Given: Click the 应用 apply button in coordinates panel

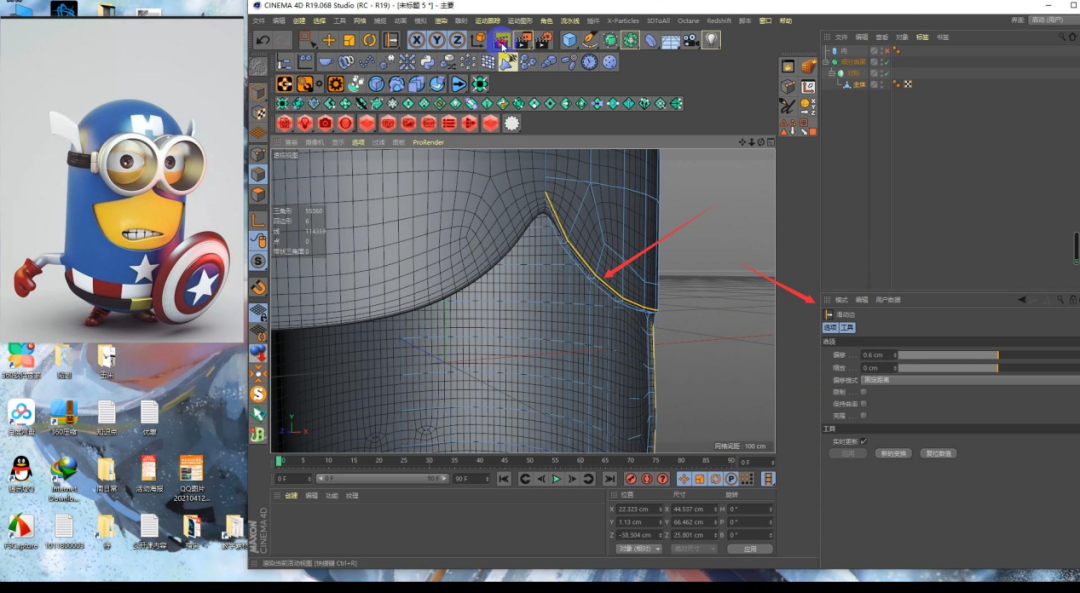Looking at the screenshot, I should point(750,549).
